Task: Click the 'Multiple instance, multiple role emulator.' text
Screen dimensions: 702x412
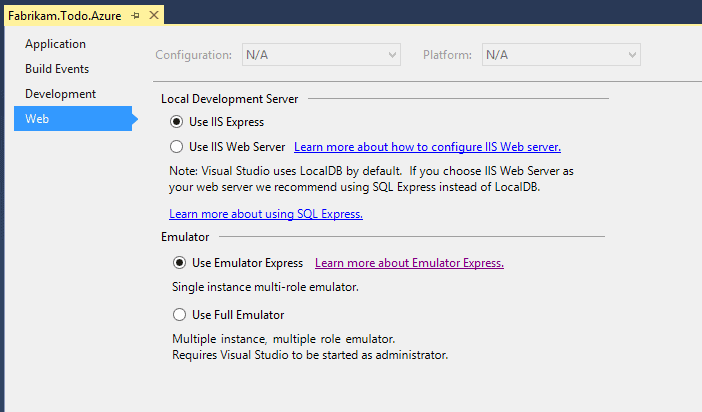Action: tap(283, 339)
